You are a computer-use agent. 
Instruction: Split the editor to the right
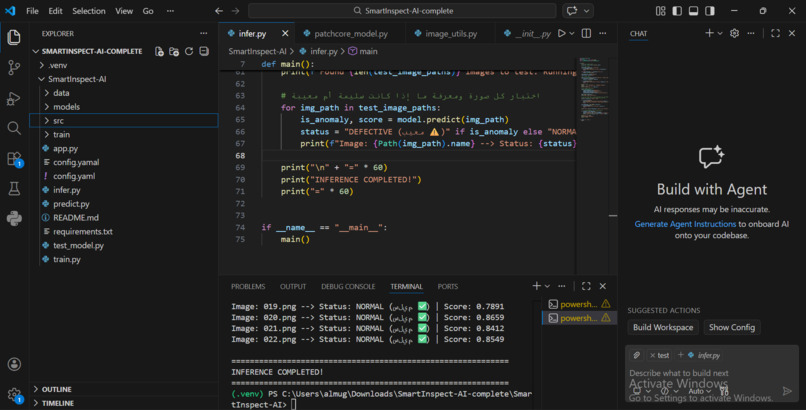[x=586, y=33]
